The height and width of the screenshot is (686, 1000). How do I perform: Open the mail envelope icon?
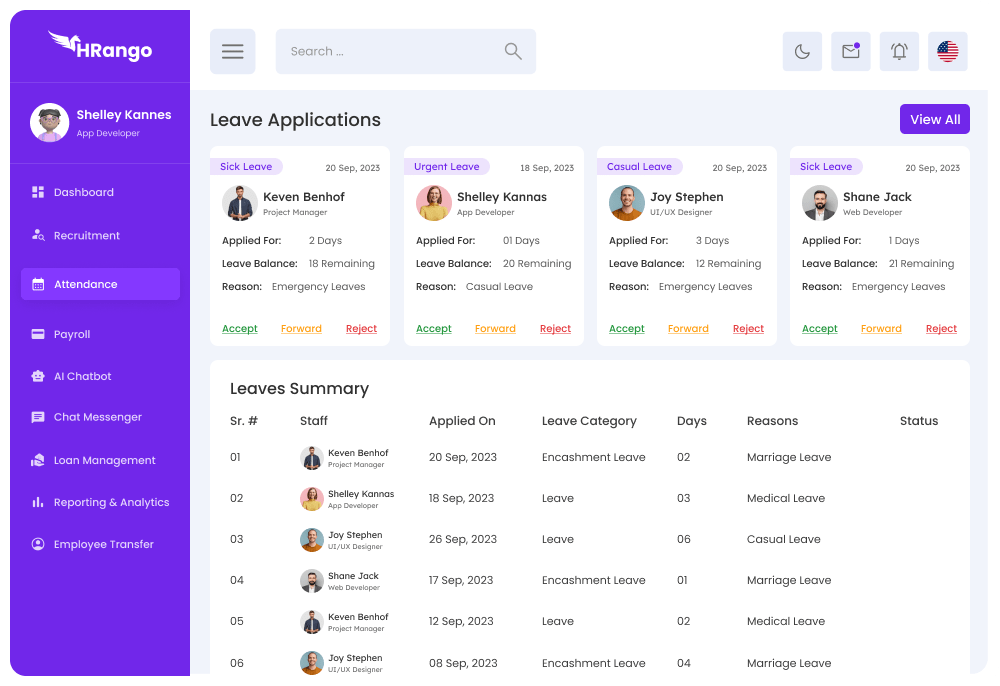[x=850, y=52]
